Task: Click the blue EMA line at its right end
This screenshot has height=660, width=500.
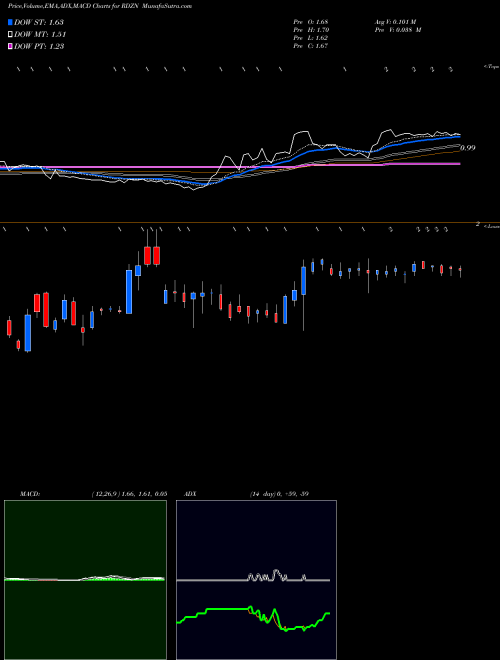Action: [458, 136]
